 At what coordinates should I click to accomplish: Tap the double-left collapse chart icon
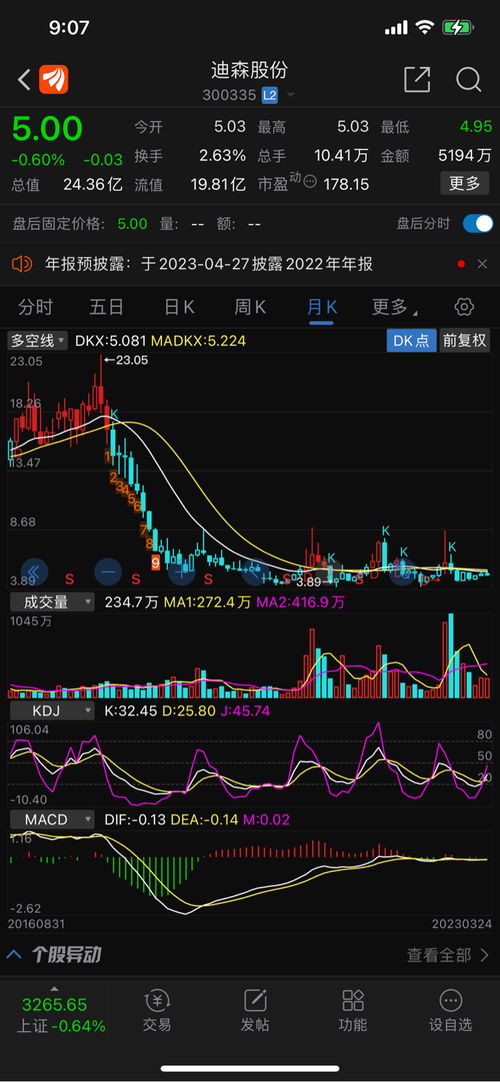click(34, 572)
